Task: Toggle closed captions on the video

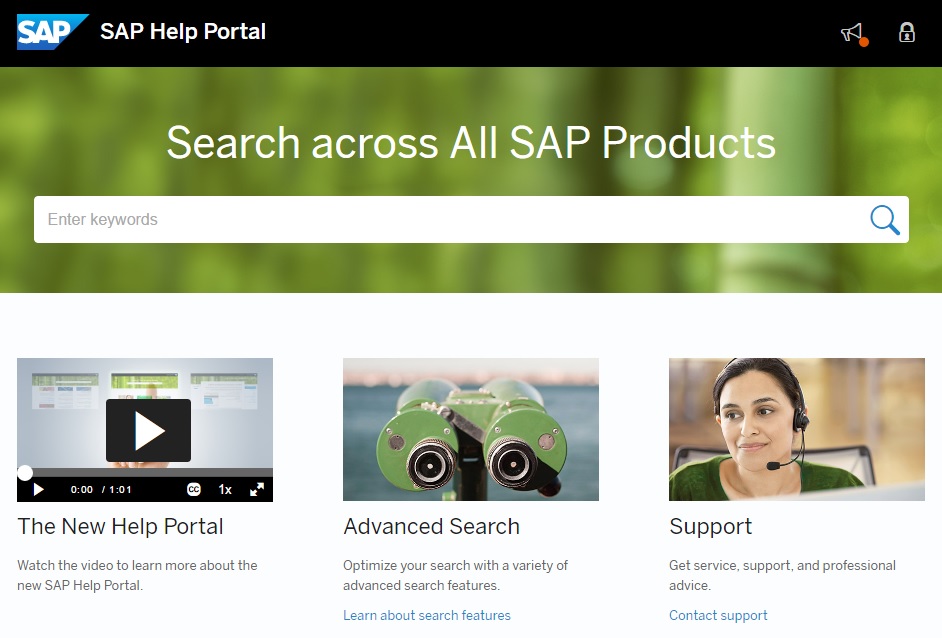Action: 194,490
